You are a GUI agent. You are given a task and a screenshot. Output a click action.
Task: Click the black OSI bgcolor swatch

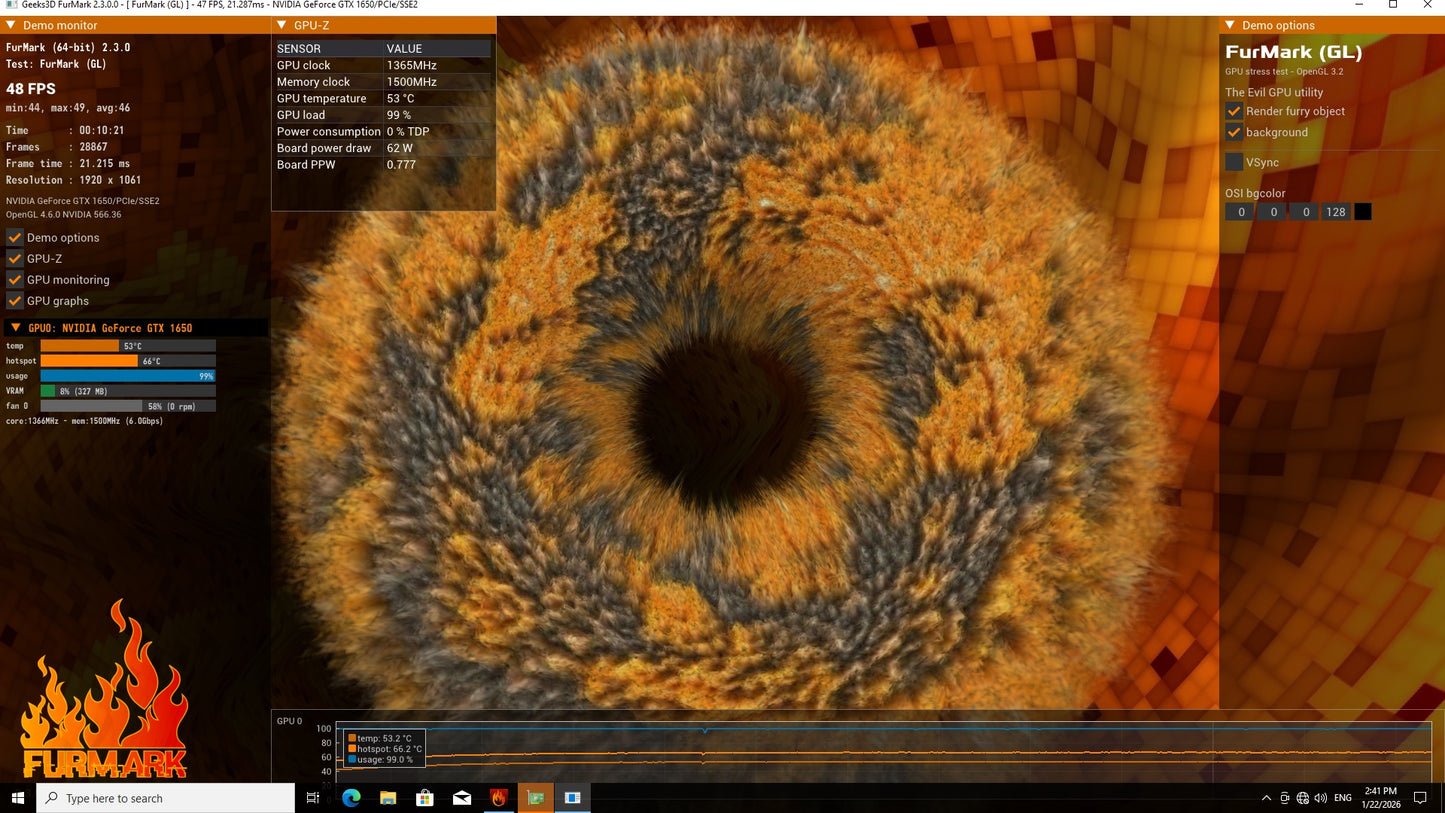pyautogui.click(x=1363, y=212)
